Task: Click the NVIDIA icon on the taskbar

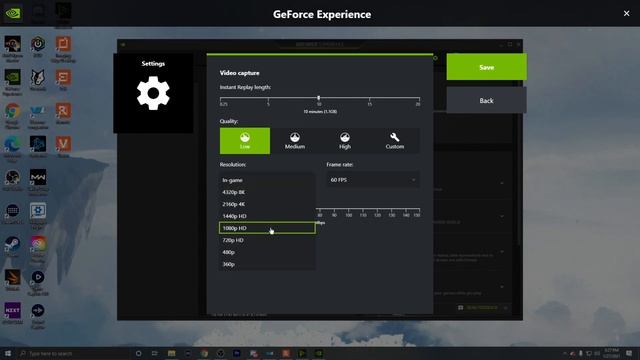Action: pyautogui.click(x=319, y=353)
